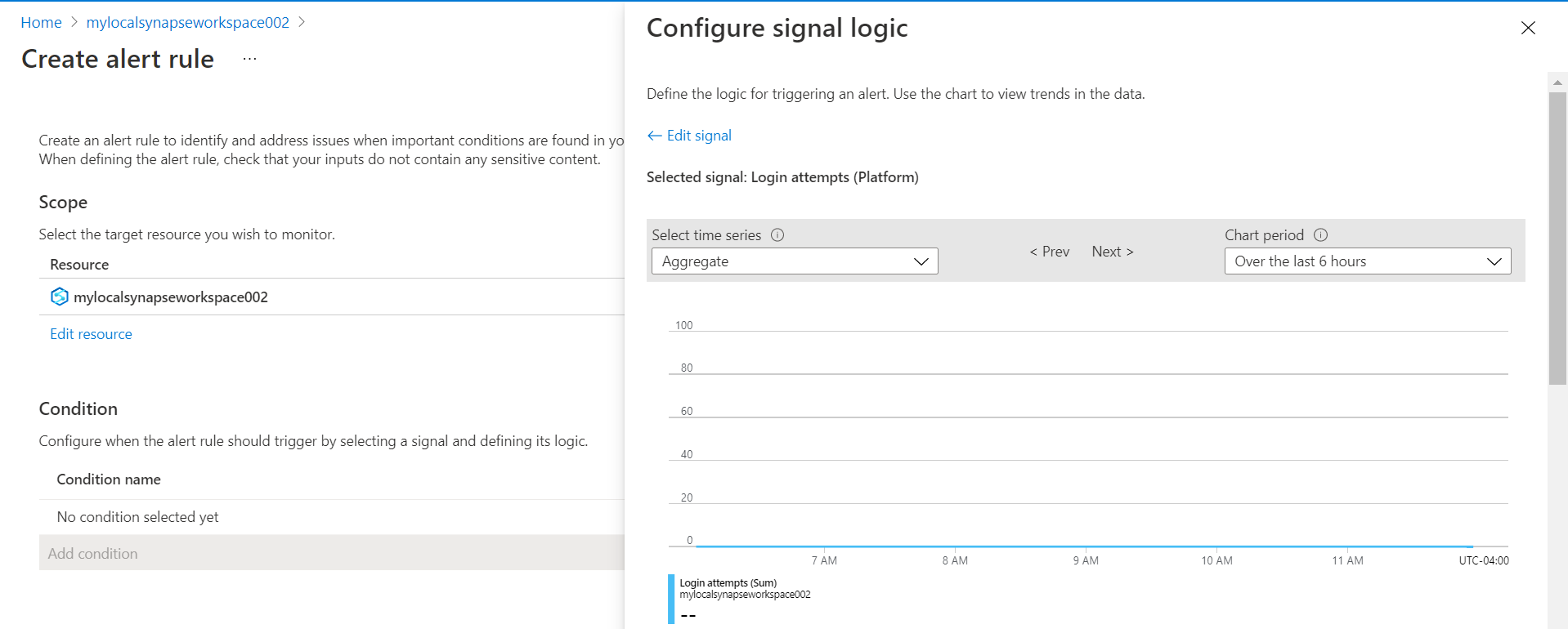Click the back arrow before Edit signal
This screenshot has height=629, width=1568.
tap(654, 136)
